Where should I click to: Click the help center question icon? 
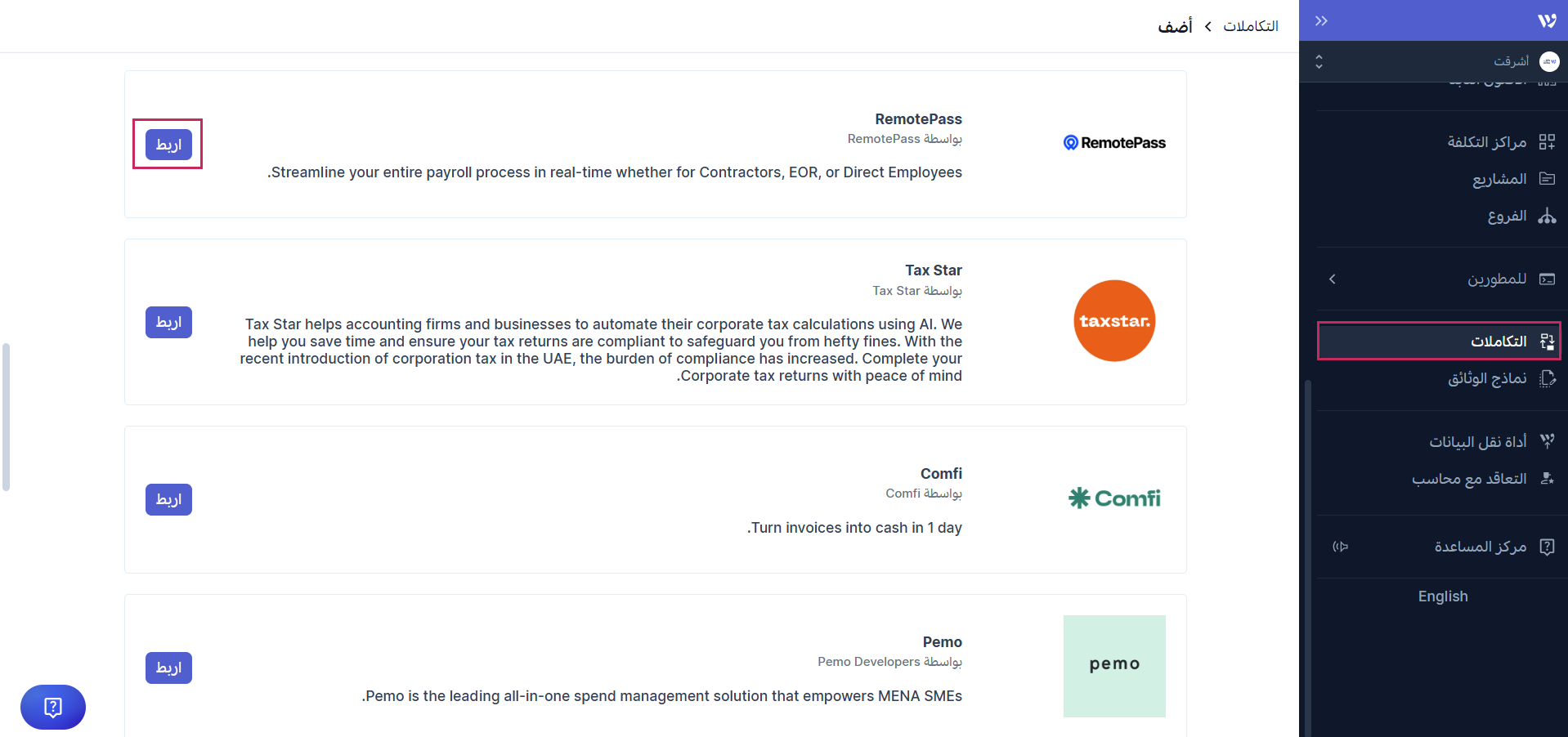click(1546, 547)
